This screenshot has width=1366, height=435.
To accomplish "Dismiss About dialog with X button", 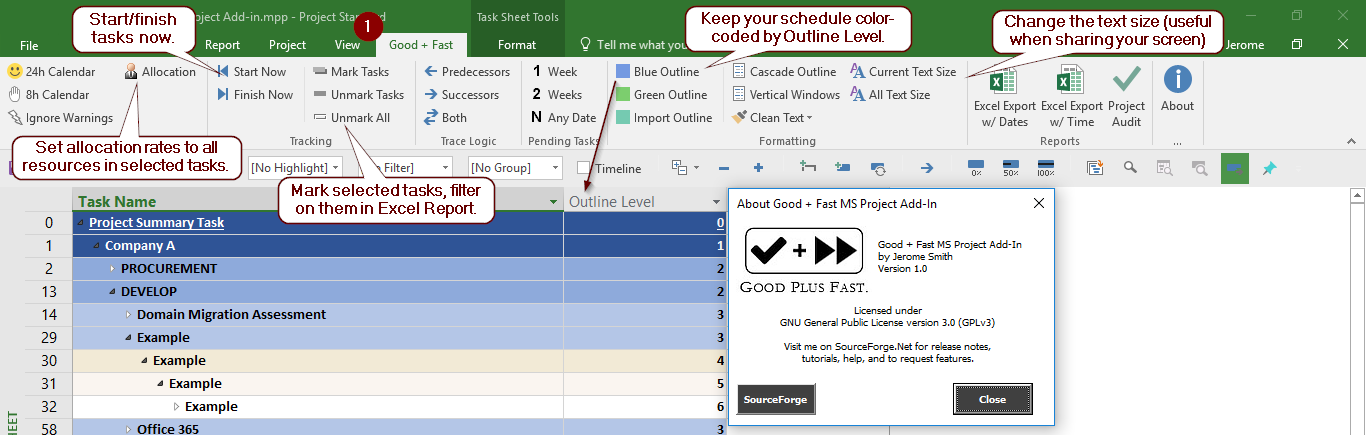I will click(x=1038, y=203).
